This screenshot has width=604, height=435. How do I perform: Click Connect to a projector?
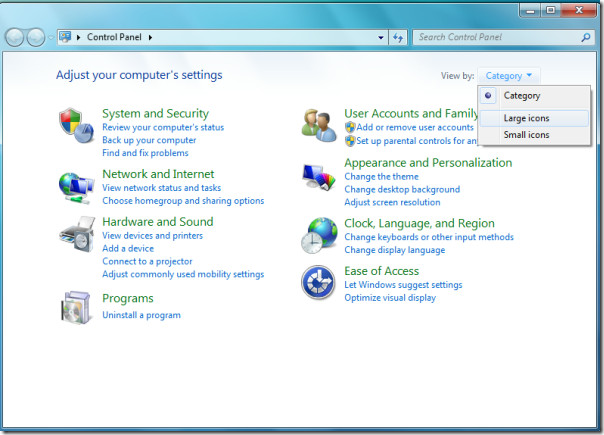[x=147, y=261]
